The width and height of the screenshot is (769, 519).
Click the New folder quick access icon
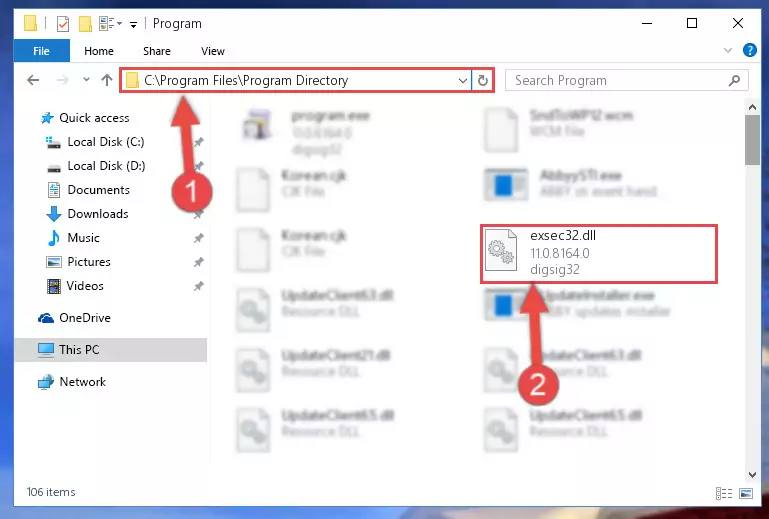point(85,24)
